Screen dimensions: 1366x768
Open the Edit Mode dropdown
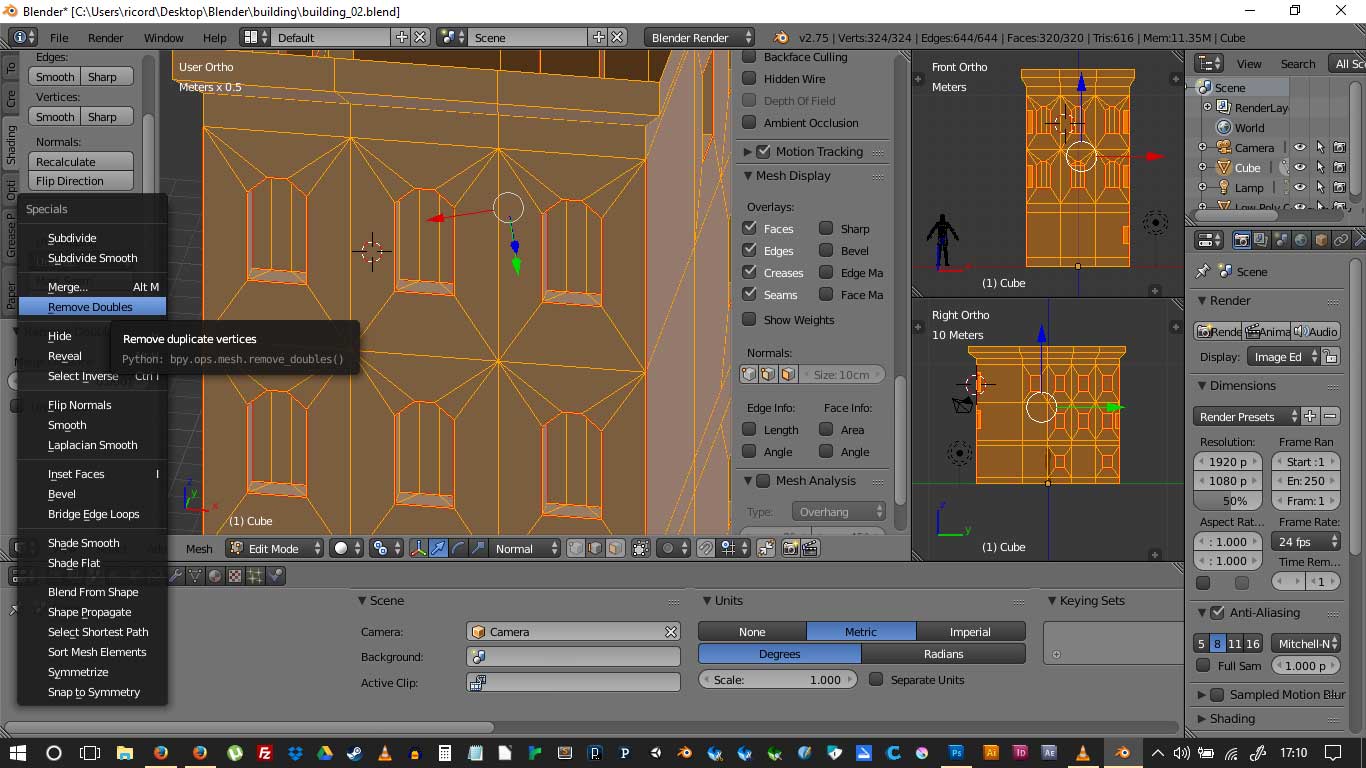coord(275,548)
